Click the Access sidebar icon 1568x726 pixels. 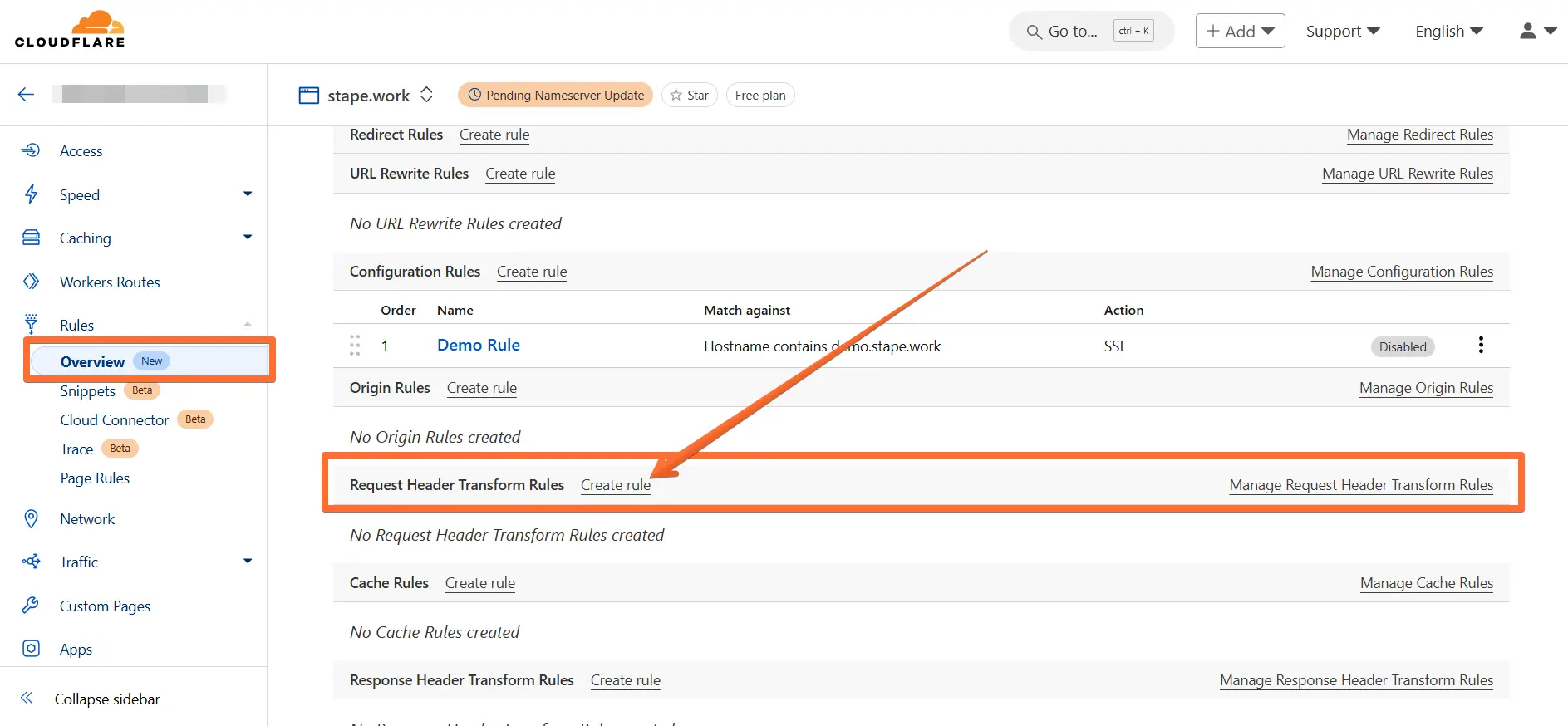tap(31, 150)
